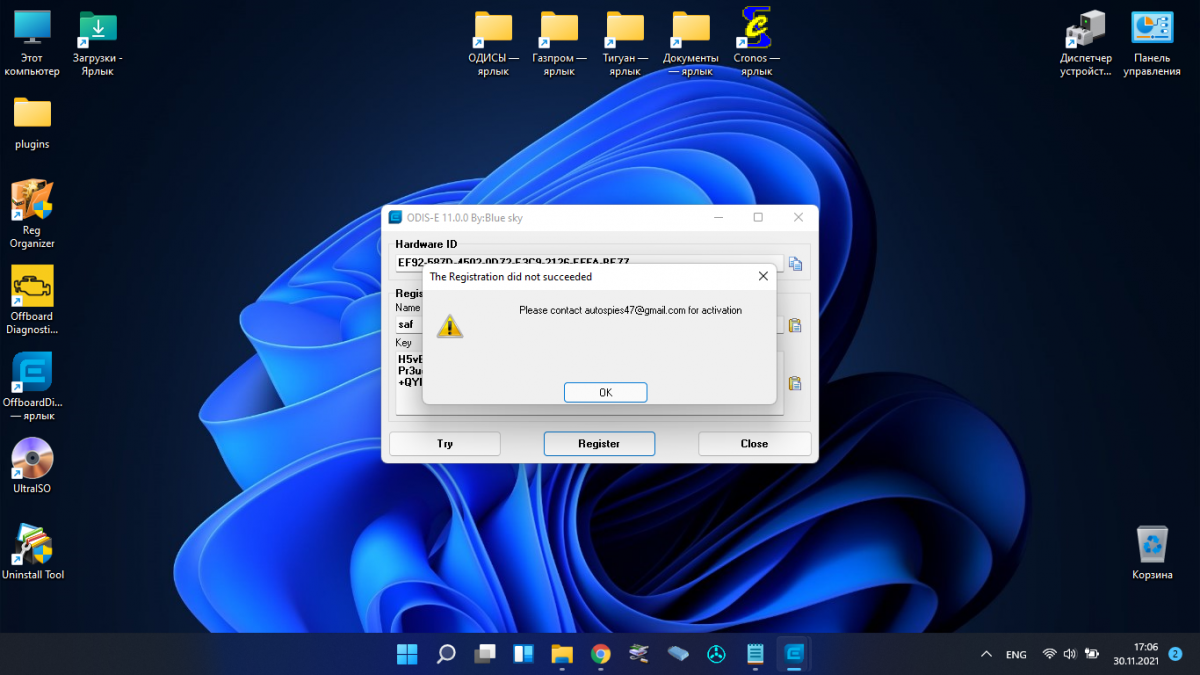Open Google Chrome from the taskbar
Image resolution: width=1200 pixels, height=675 pixels.
click(600, 654)
